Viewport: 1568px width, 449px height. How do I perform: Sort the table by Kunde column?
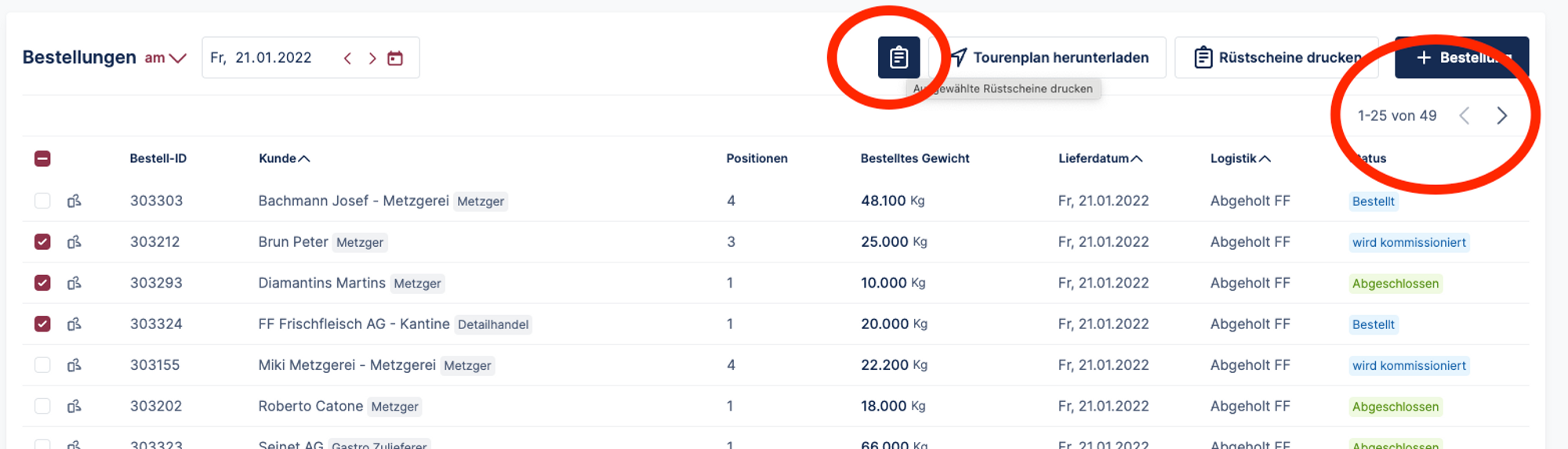(x=284, y=158)
